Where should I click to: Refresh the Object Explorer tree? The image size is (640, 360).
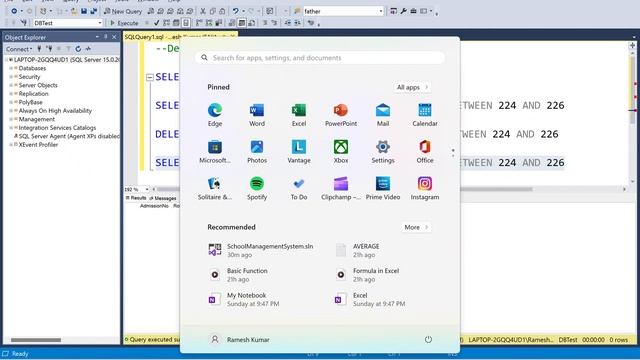78,49
